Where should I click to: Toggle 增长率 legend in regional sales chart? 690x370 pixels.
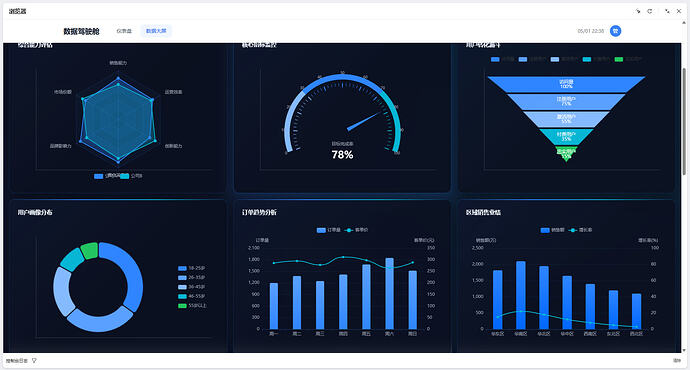[x=580, y=230]
